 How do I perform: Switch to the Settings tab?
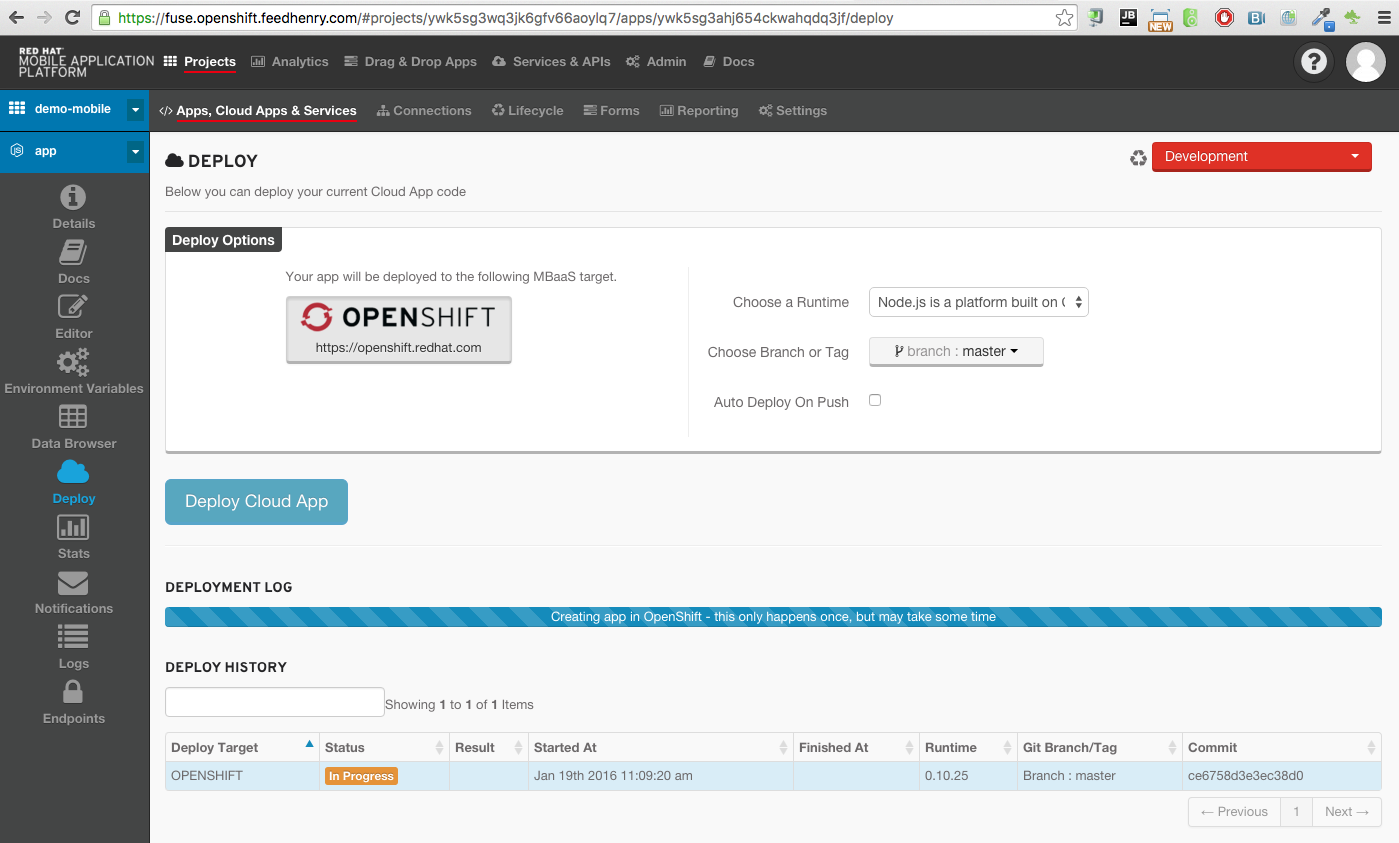[793, 111]
